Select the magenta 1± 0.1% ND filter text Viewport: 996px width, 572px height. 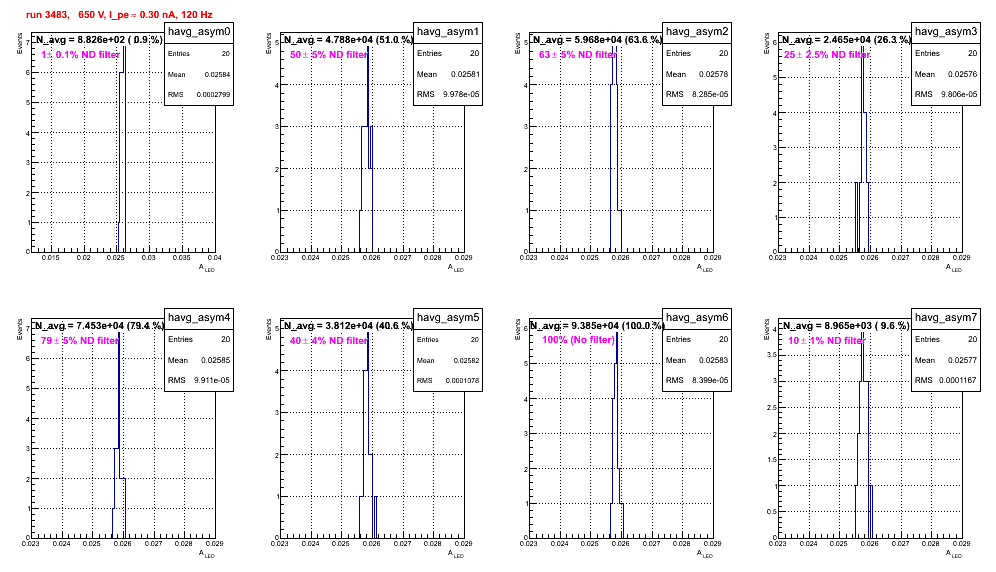point(81,55)
